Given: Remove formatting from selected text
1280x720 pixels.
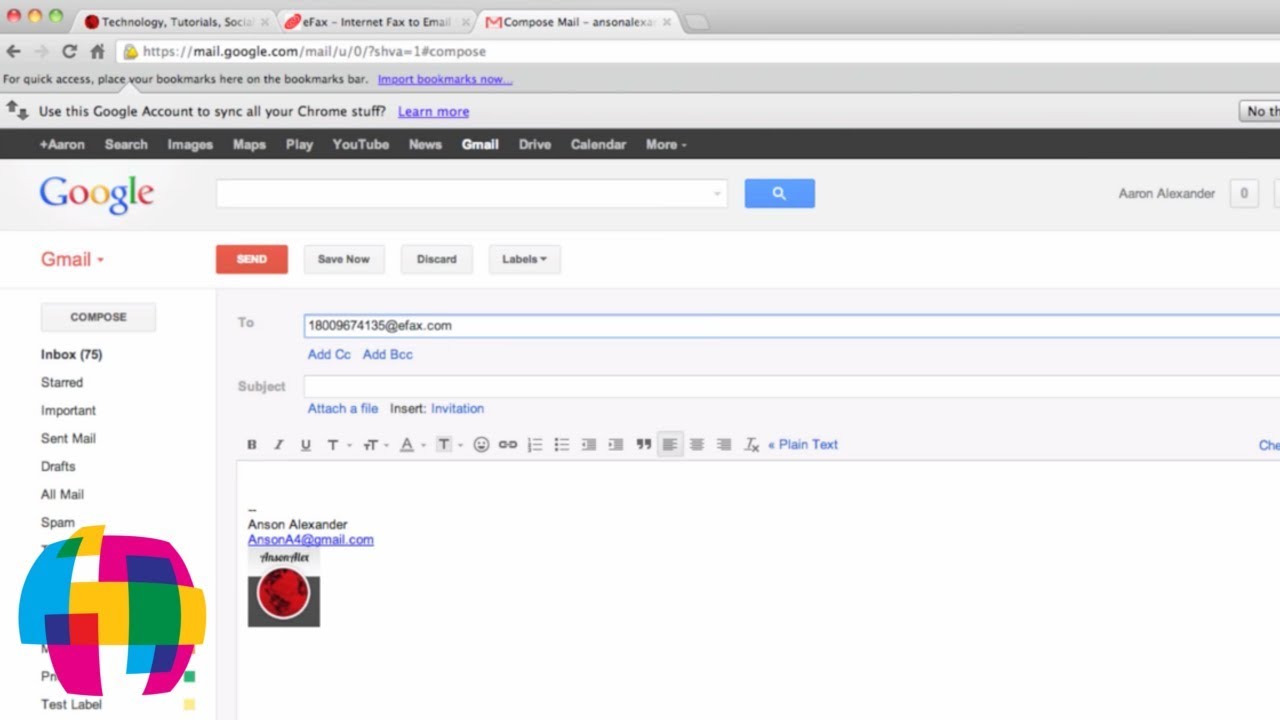Looking at the screenshot, I should pos(751,445).
